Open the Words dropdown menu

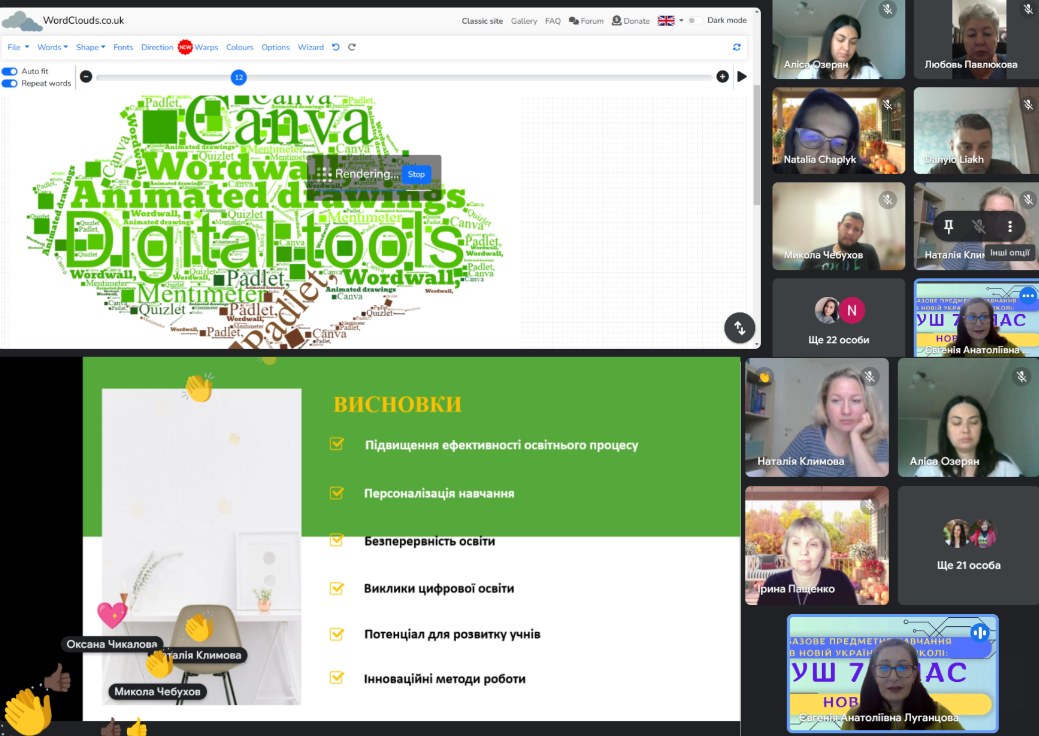[x=52, y=47]
